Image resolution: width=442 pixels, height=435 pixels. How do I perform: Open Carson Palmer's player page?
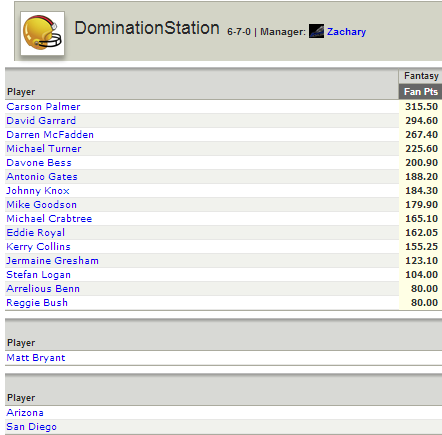tap(43, 107)
